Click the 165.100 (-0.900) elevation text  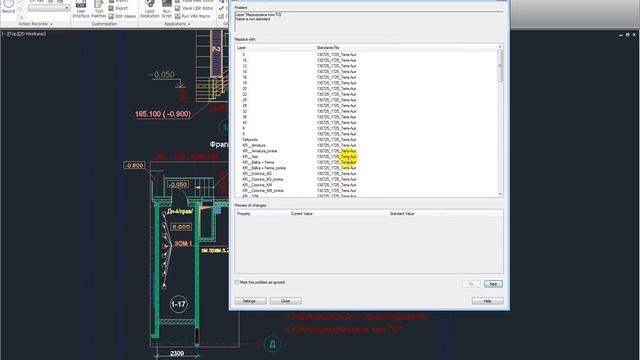(163, 114)
